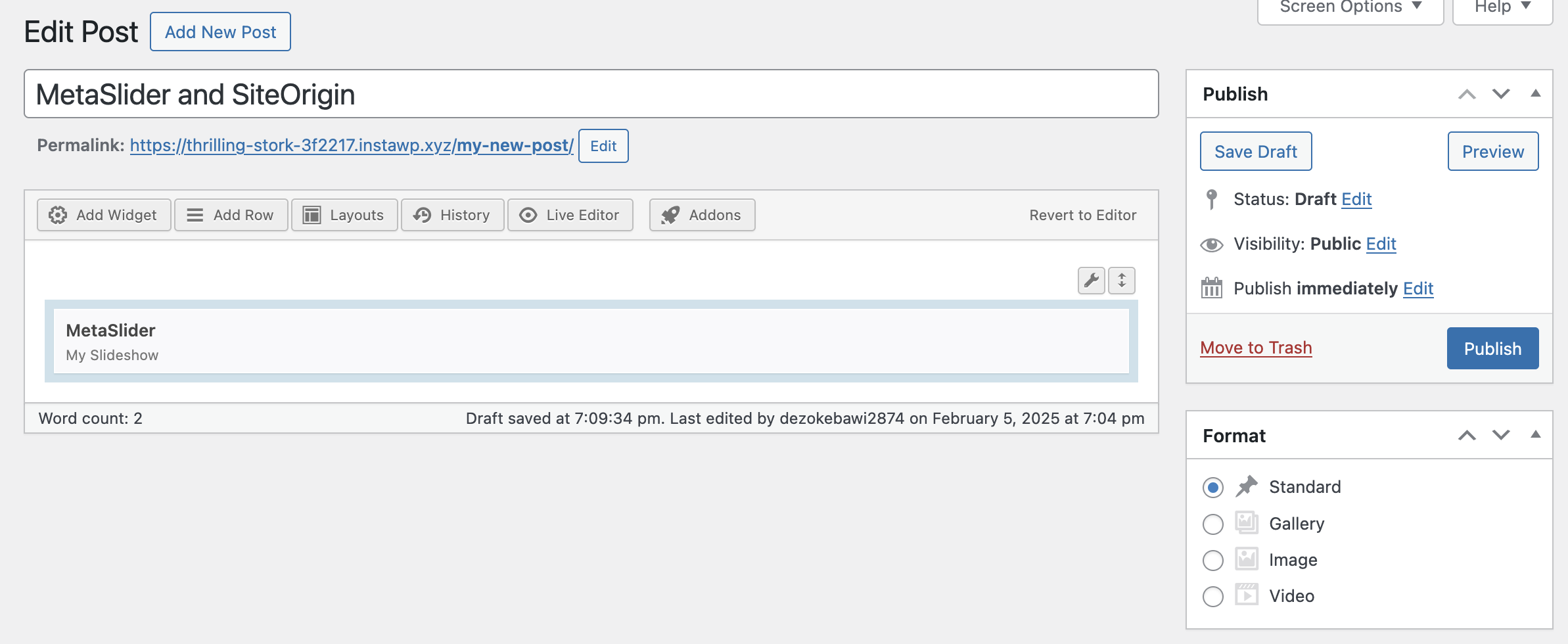Open the Help dropdown tab

tap(1502, 8)
